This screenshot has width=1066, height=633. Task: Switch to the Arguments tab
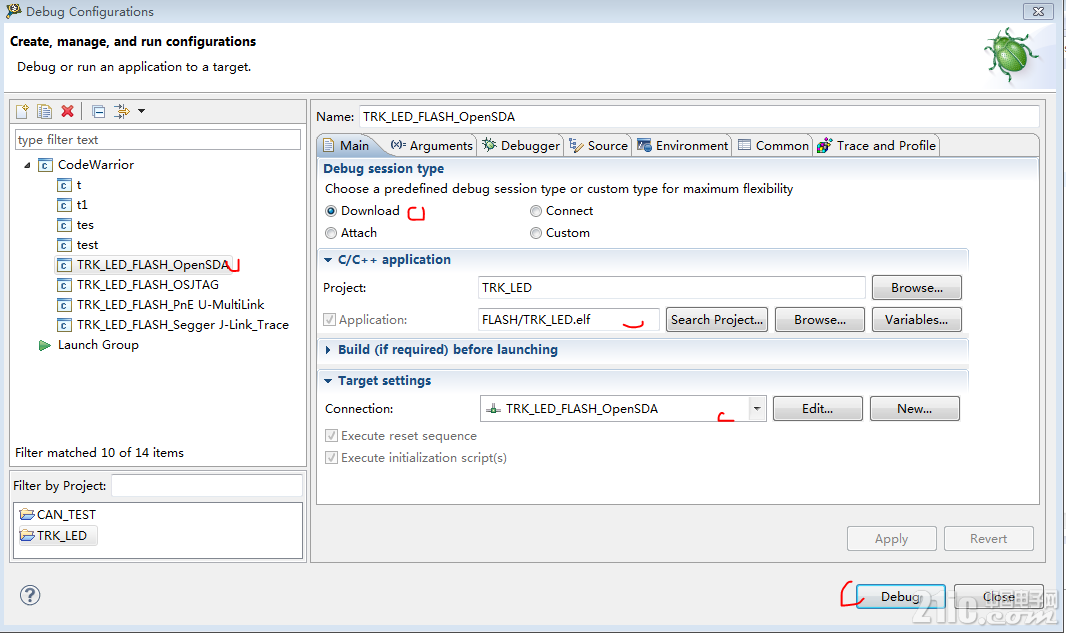click(432, 146)
